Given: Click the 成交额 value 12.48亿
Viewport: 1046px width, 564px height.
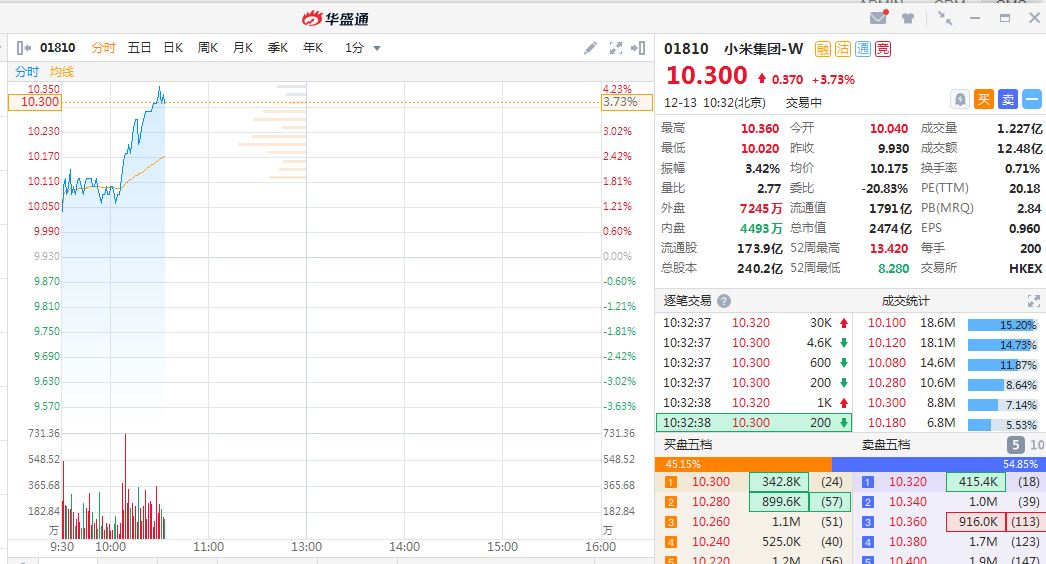Looking at the screenshot, I should (x=1019, y=148).
